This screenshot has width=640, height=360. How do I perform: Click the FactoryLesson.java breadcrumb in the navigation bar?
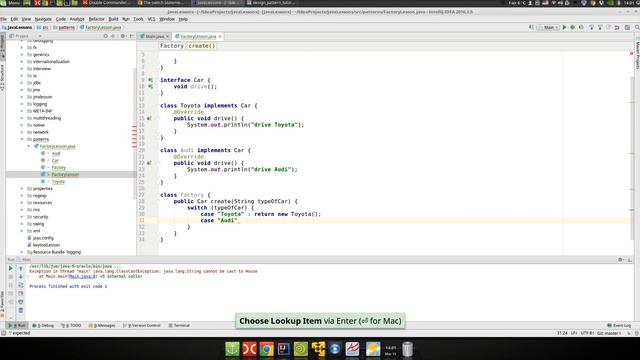pos(100,27)
